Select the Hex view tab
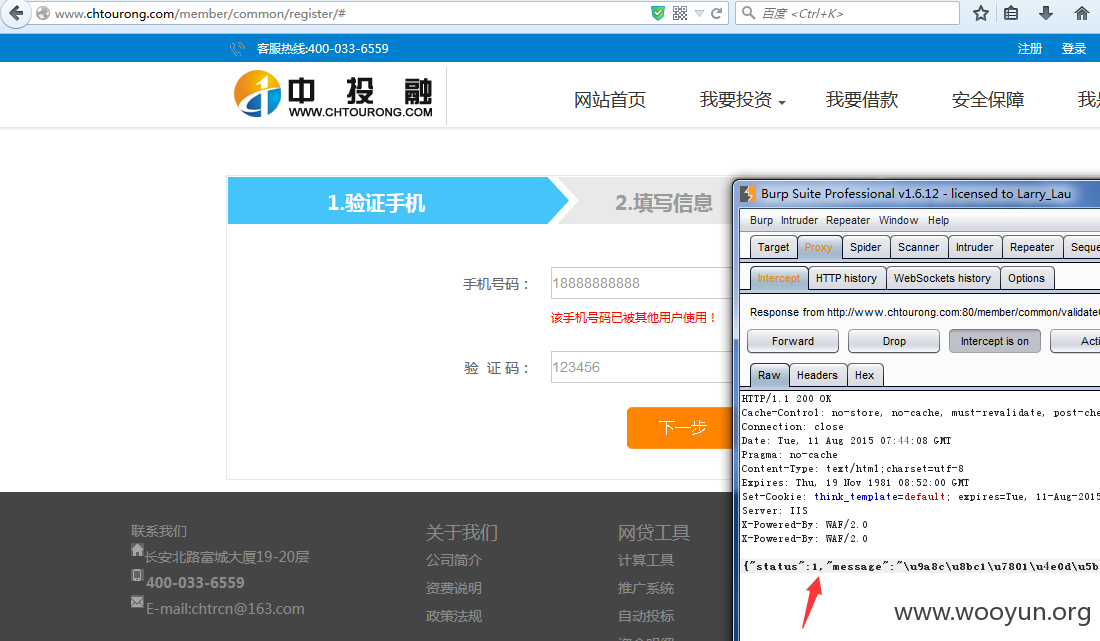Viewport: 1100px width, 641px height. 864,375
